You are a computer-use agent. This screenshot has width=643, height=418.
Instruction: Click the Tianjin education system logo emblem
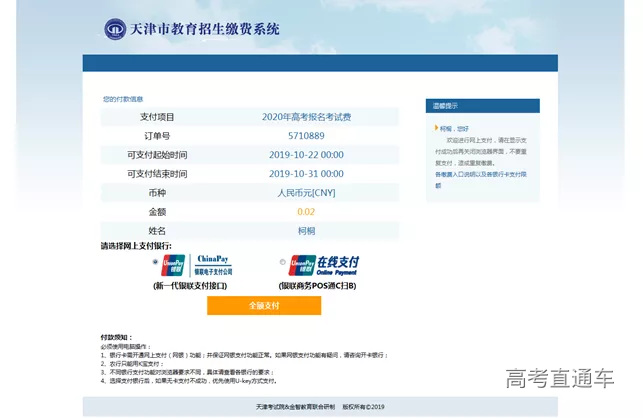115,29
